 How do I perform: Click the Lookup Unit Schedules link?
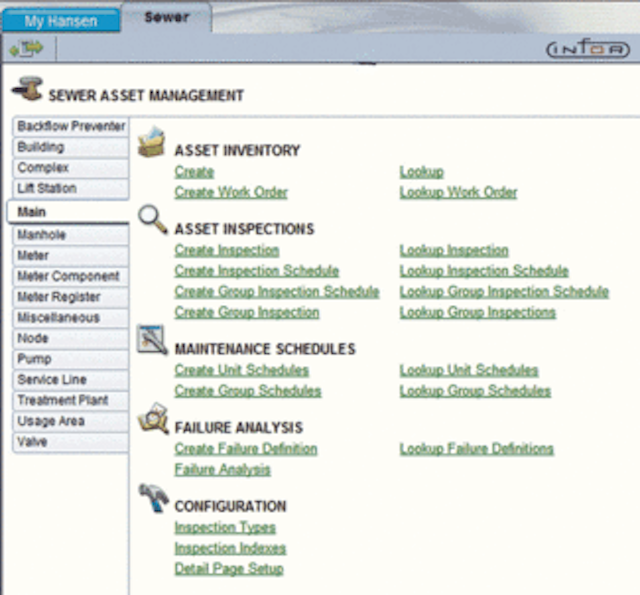tap(469, 370)
